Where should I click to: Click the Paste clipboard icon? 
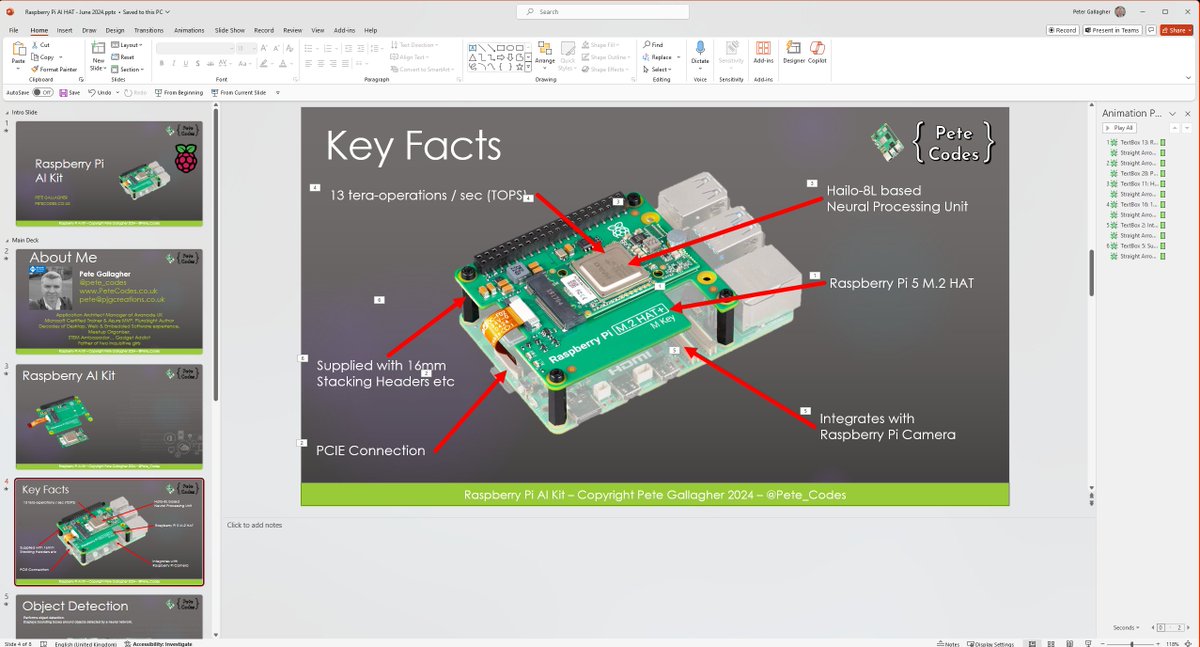point(18,50)
